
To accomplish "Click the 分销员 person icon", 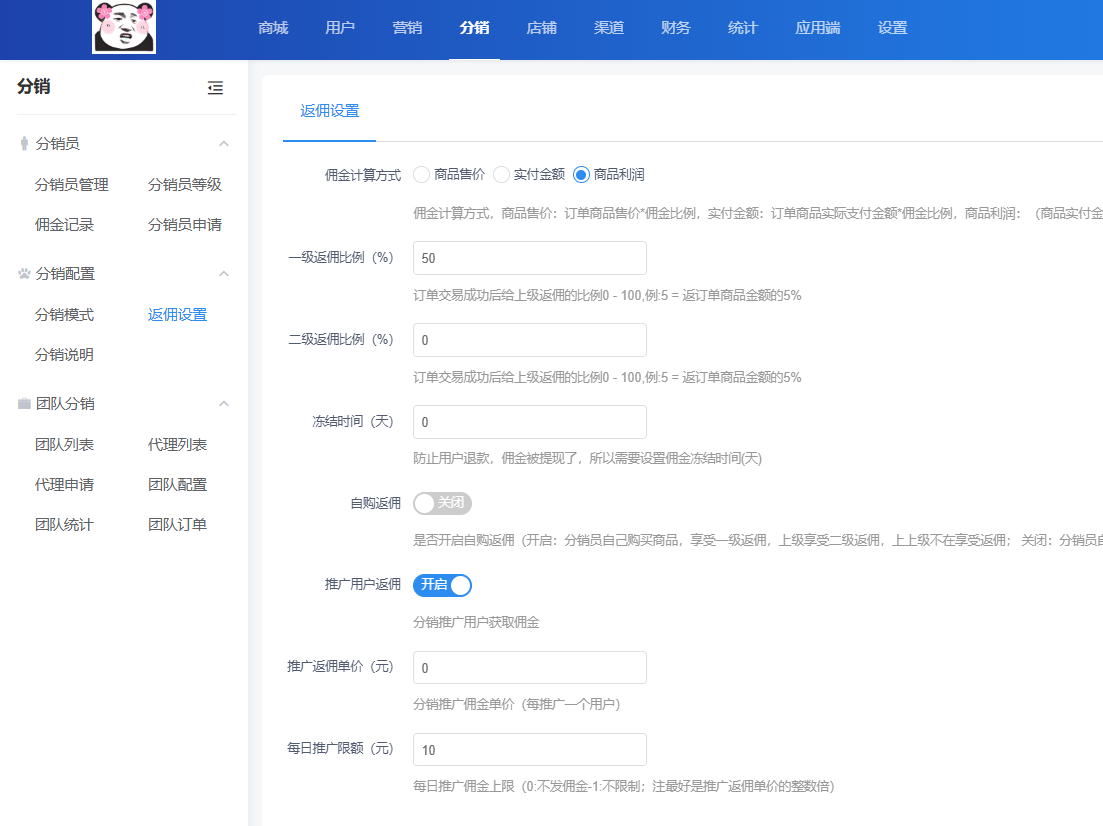I will 24,144.
